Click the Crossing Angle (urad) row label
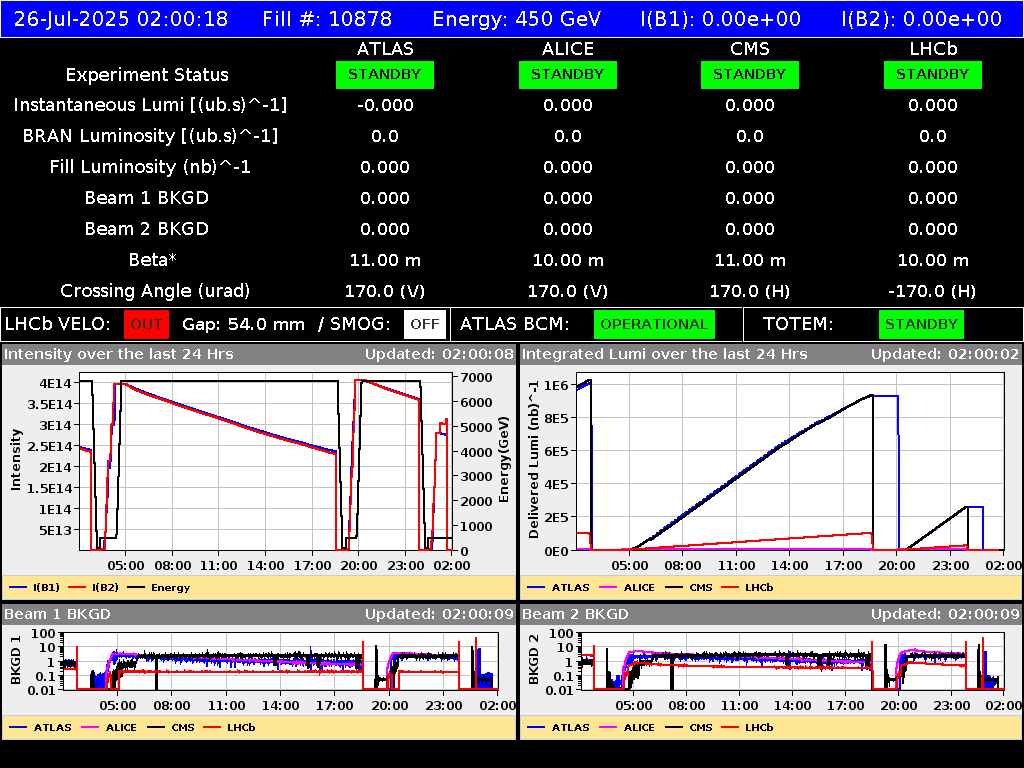 pos(155,291)
